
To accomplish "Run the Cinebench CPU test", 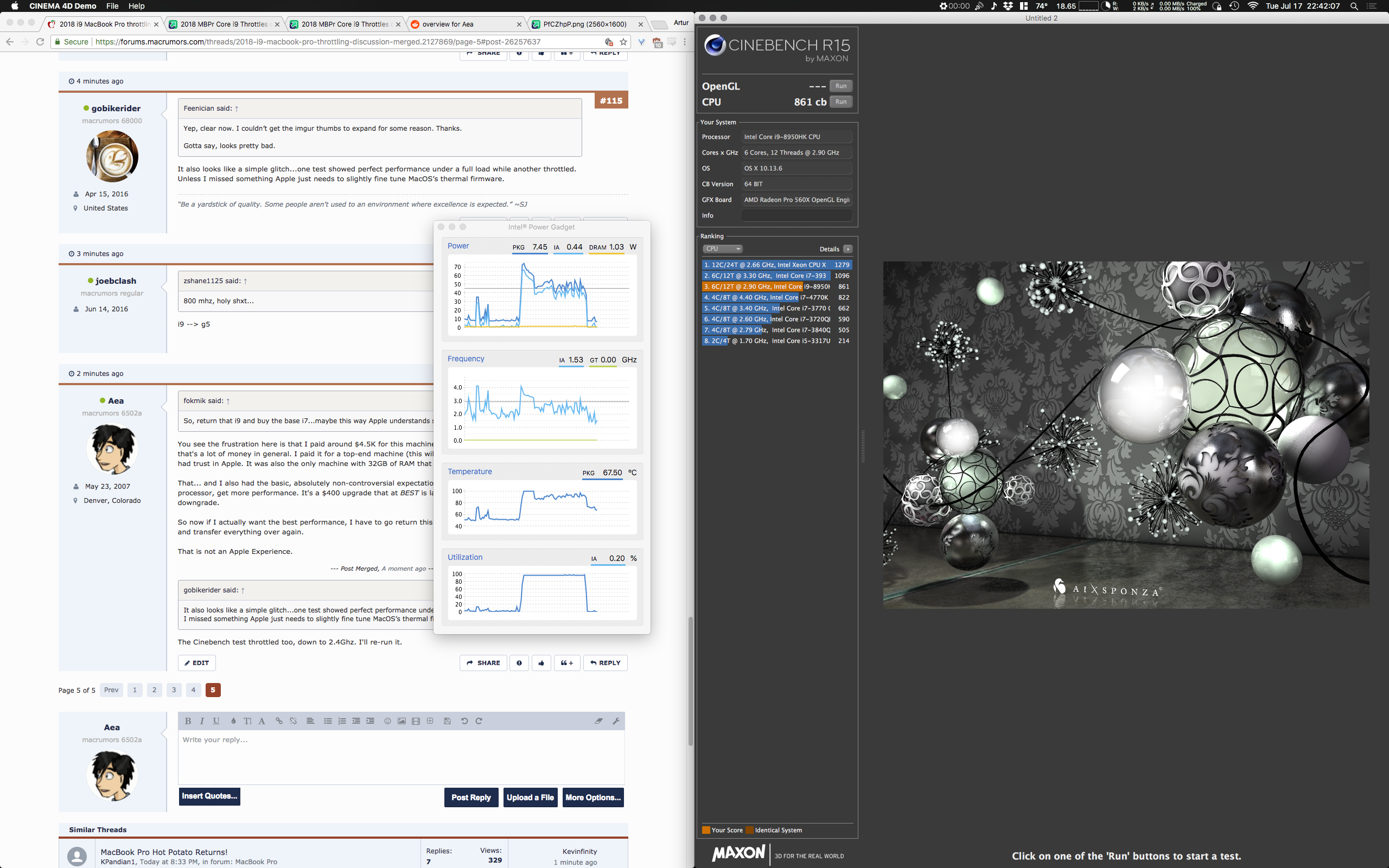I will 841,101.
